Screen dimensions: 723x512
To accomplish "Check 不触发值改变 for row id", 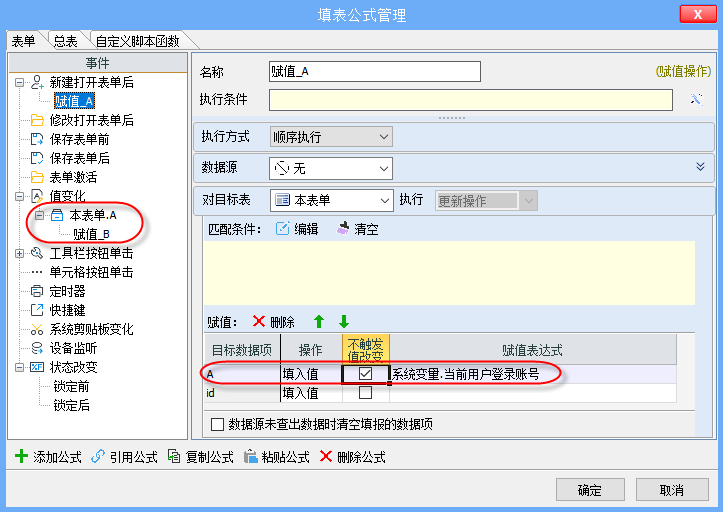I will pyautogui.click(x=365, y=393).
